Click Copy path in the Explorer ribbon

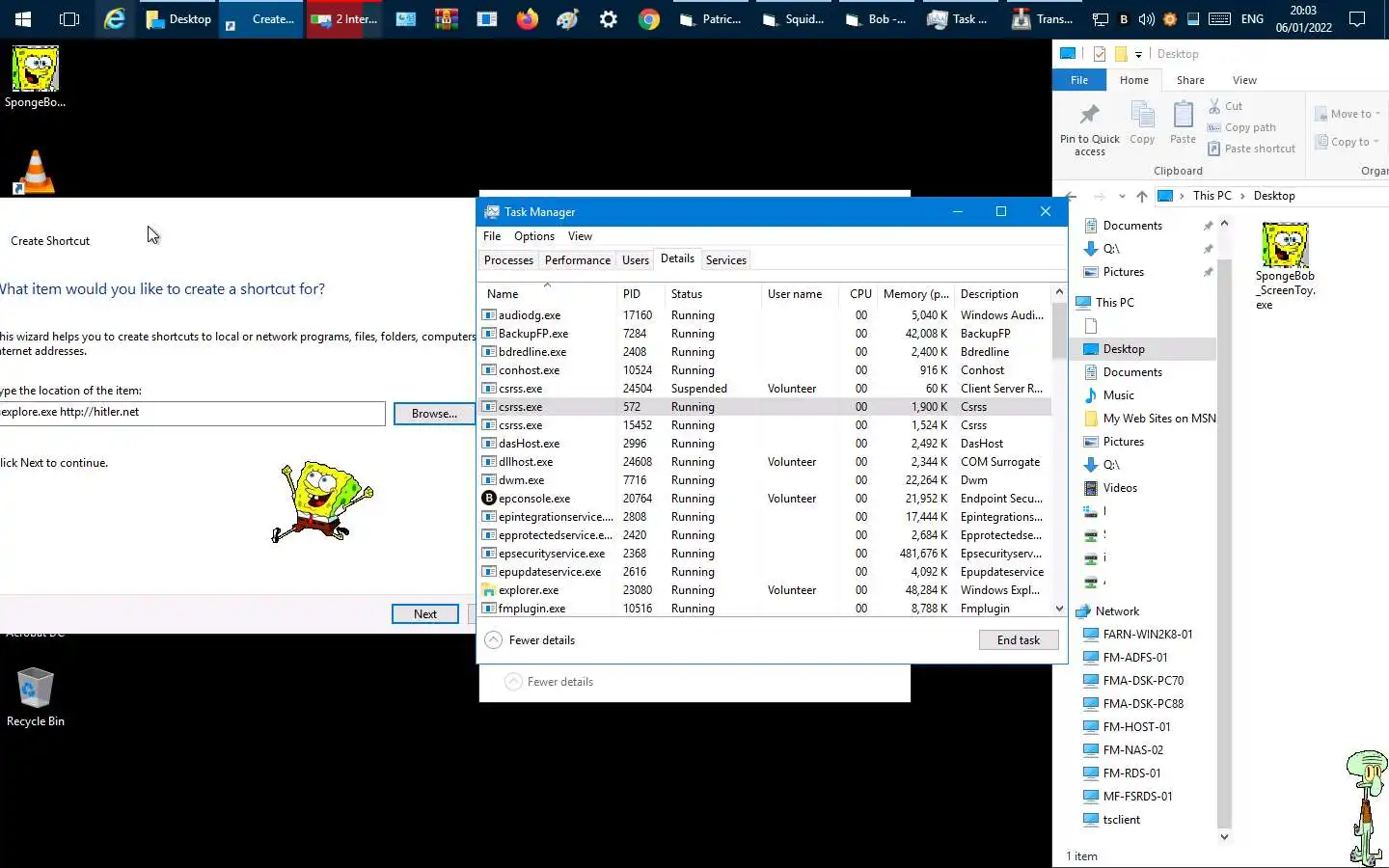click(x=1241, y=127)
